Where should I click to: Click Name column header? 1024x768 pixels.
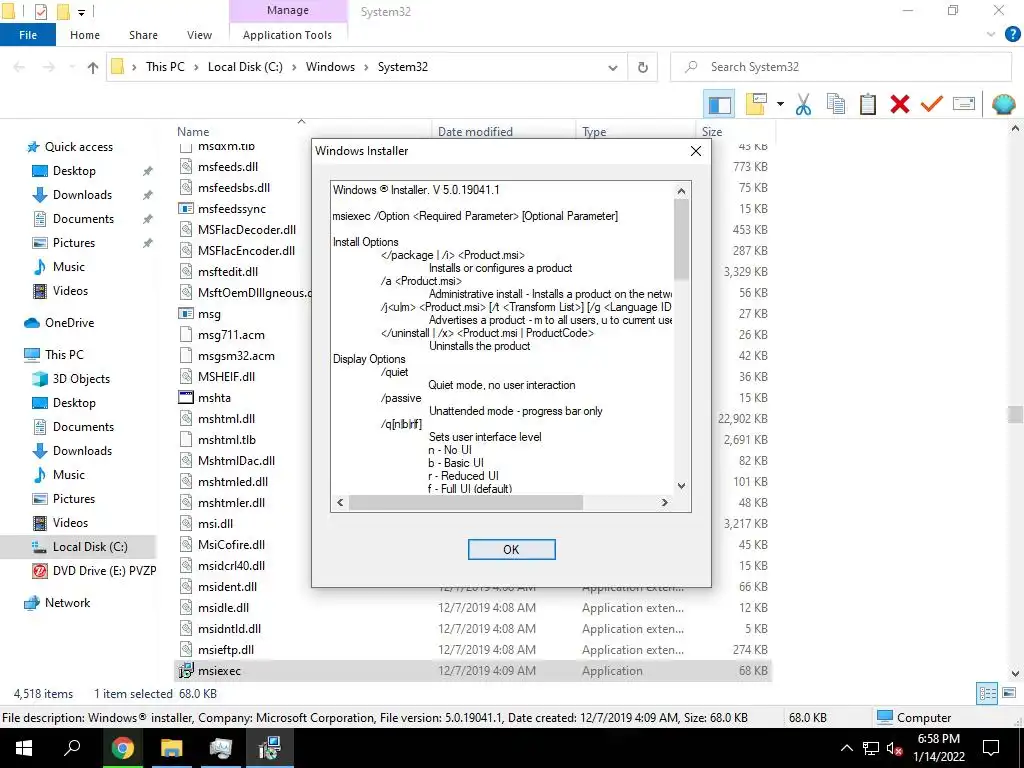tap(193, 131)
